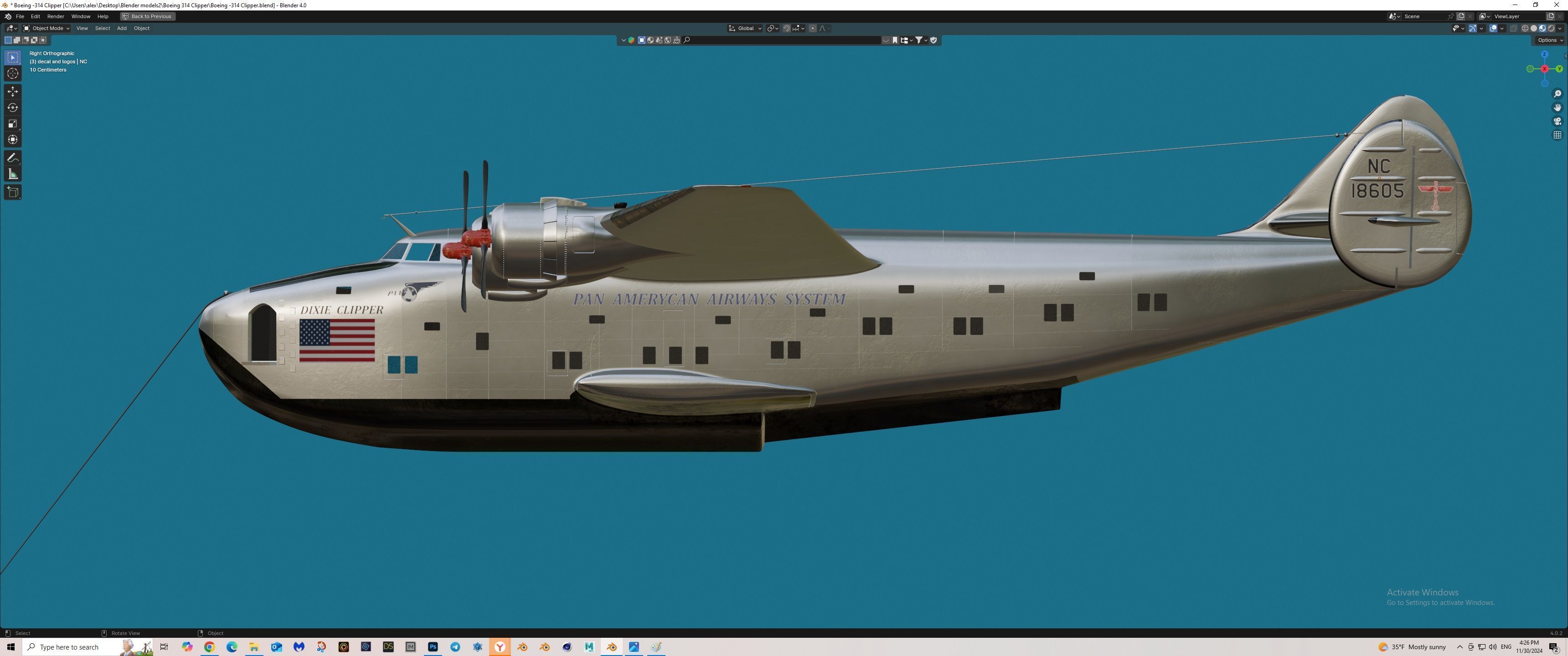This screenshot has width=1568, height=656.
Task: Toggle show overlays button
Action: point(1493,29)
